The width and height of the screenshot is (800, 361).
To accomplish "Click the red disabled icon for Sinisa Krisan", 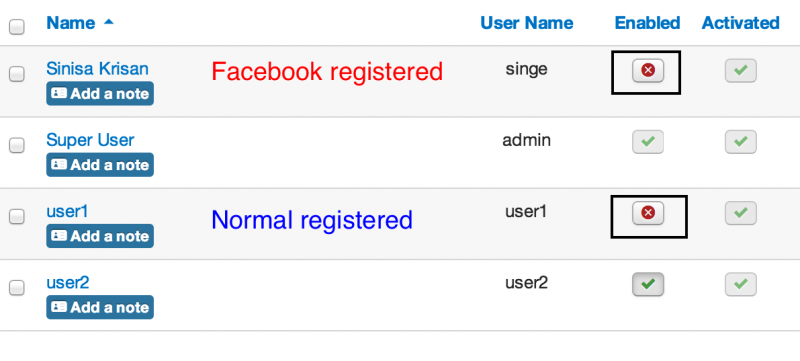I will point(648,70).
